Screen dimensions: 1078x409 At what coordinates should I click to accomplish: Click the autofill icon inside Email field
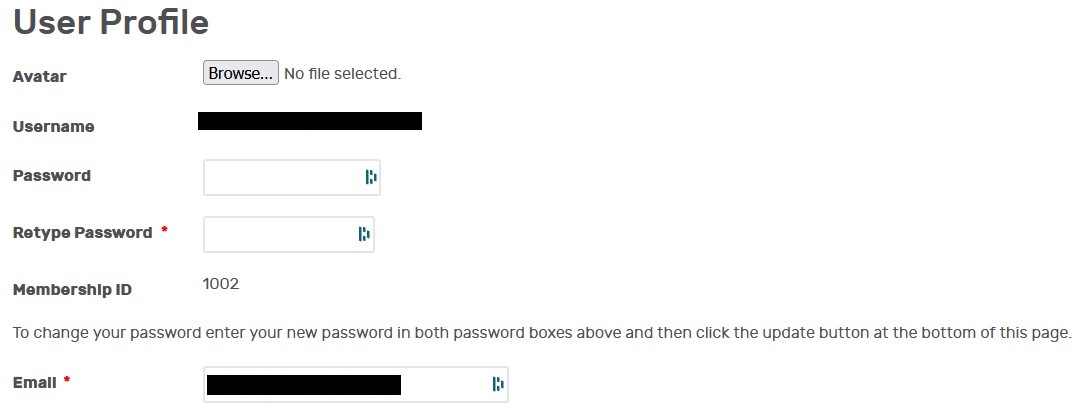tap(498, 384)
